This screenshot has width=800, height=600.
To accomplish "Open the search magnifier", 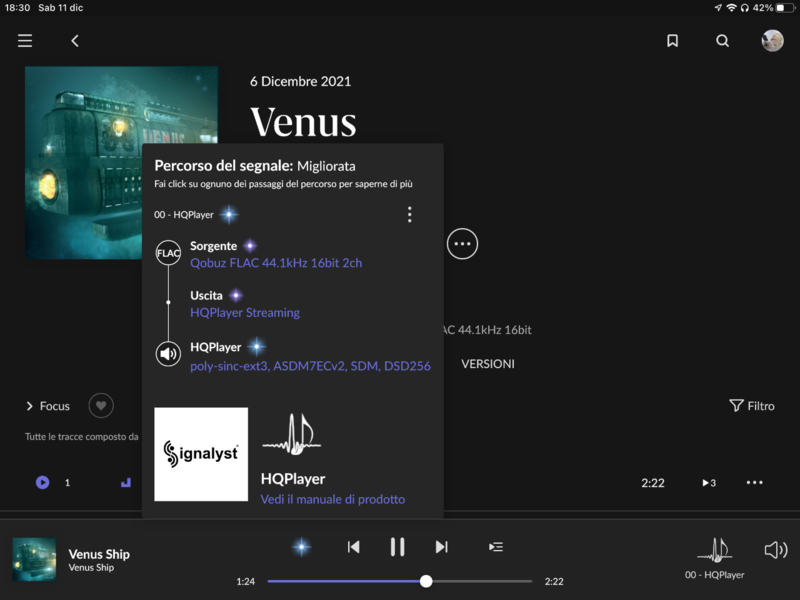I will (x=722, y=41).
